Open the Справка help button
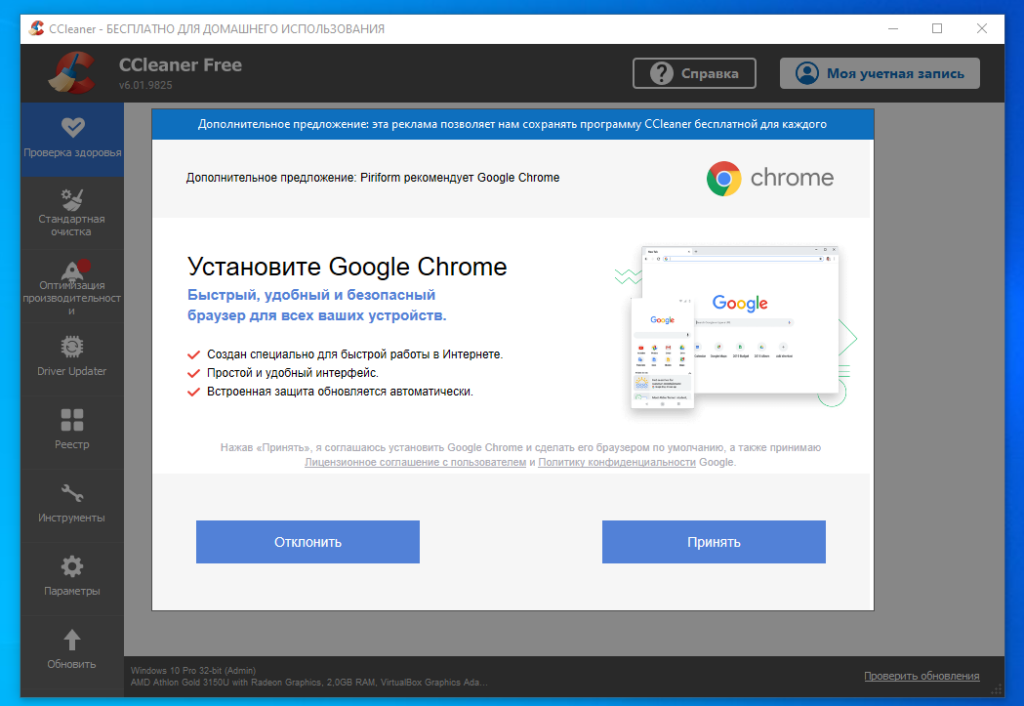1024x706 pixels. [694, 73]
